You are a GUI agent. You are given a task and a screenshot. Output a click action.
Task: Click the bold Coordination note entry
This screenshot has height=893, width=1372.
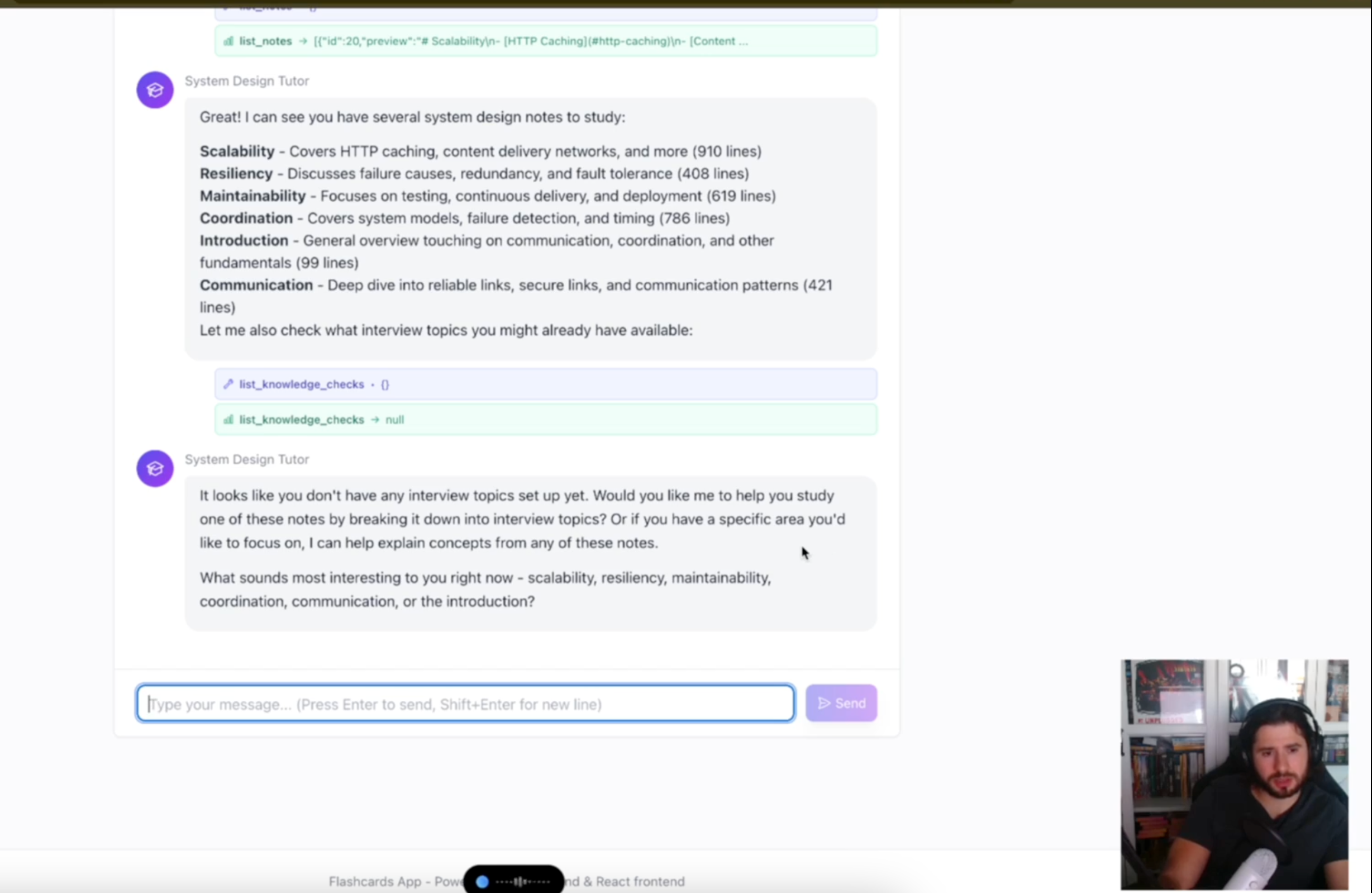(x=246, y=218)
